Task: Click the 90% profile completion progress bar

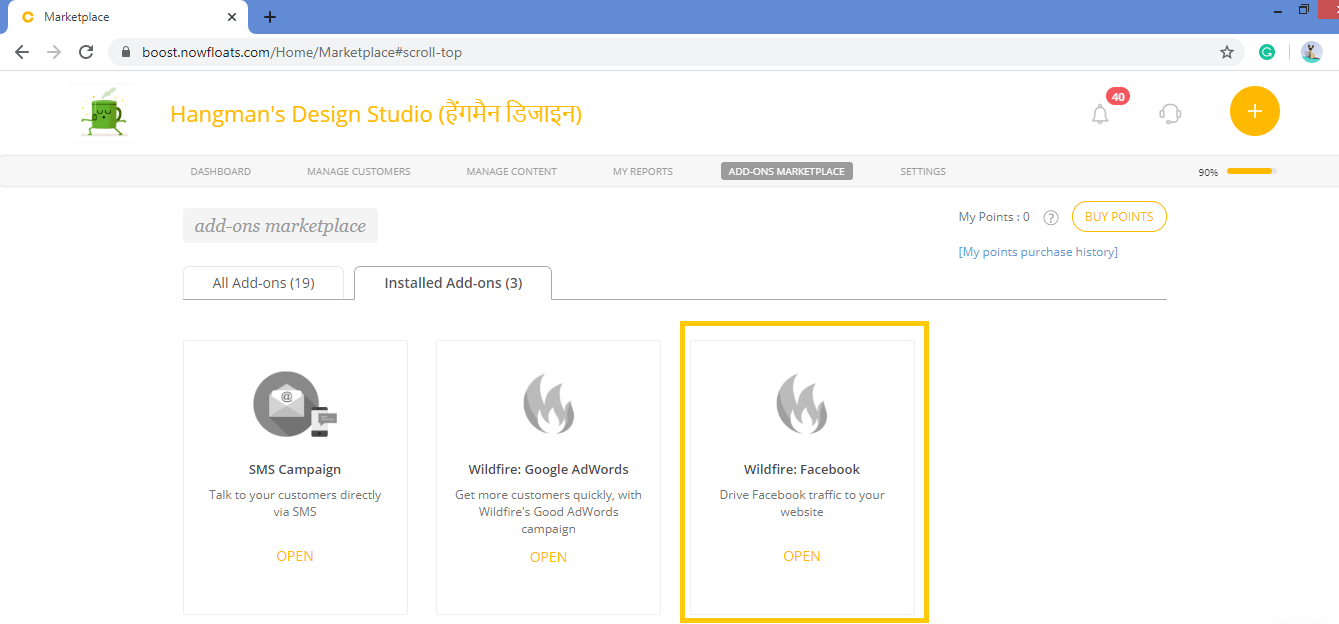Action: coord(1252,171)
